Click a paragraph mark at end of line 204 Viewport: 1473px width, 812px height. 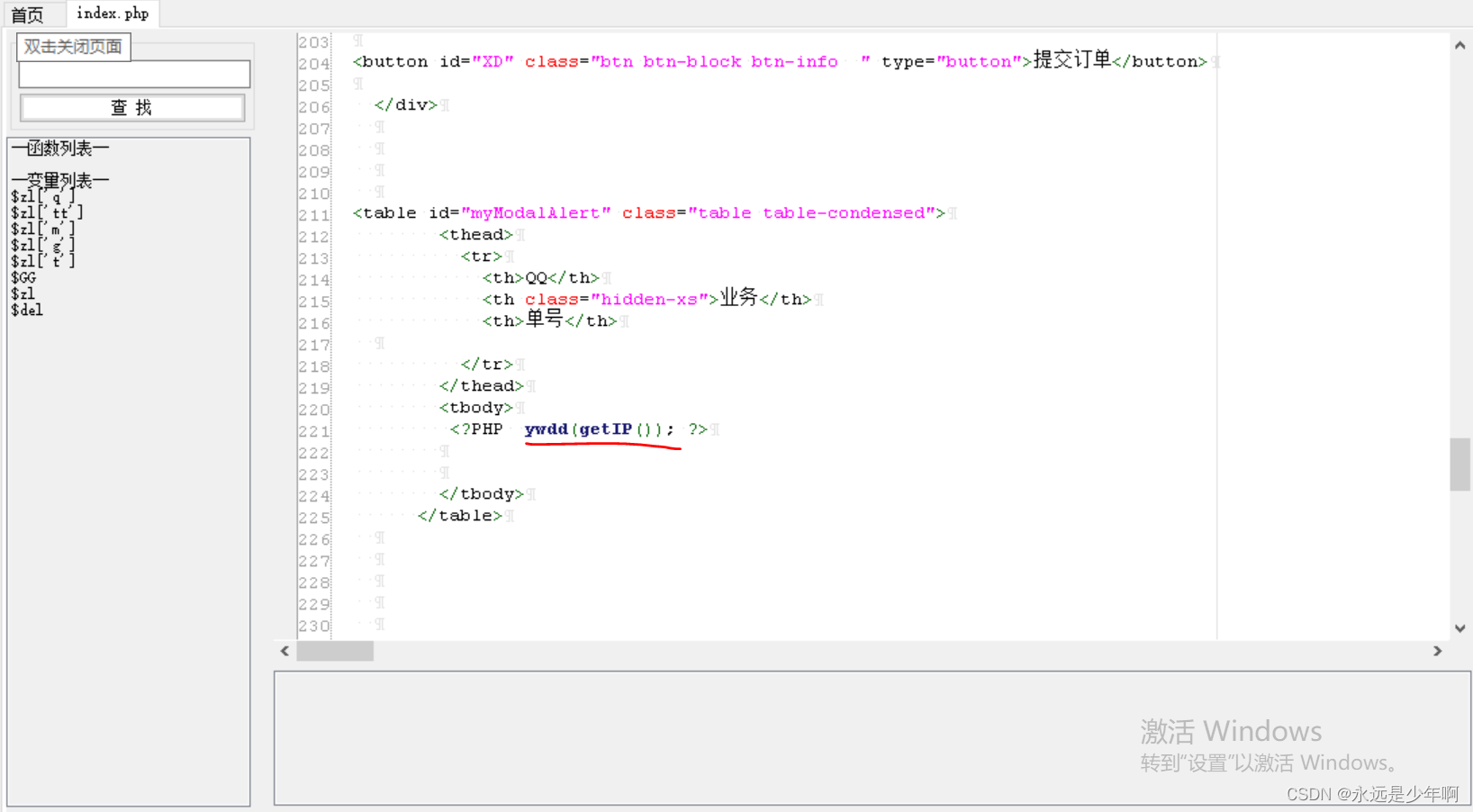(x=1216, y=61)
